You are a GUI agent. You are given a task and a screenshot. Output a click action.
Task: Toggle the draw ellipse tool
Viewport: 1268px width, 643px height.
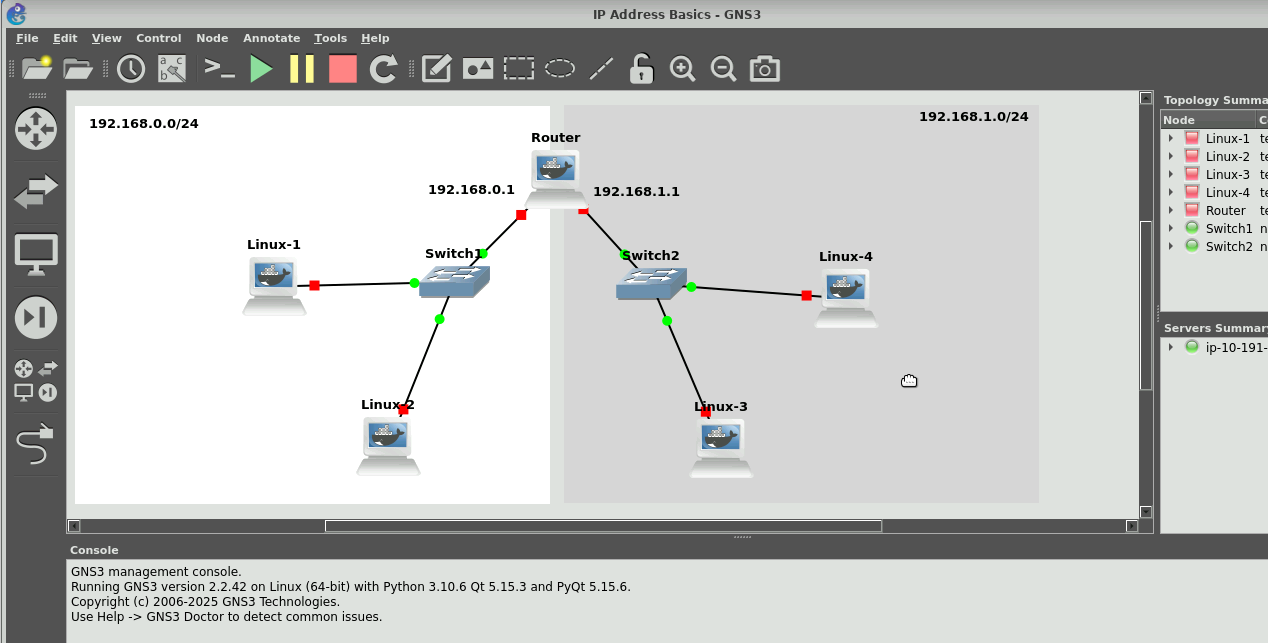[x=559, y=69]
